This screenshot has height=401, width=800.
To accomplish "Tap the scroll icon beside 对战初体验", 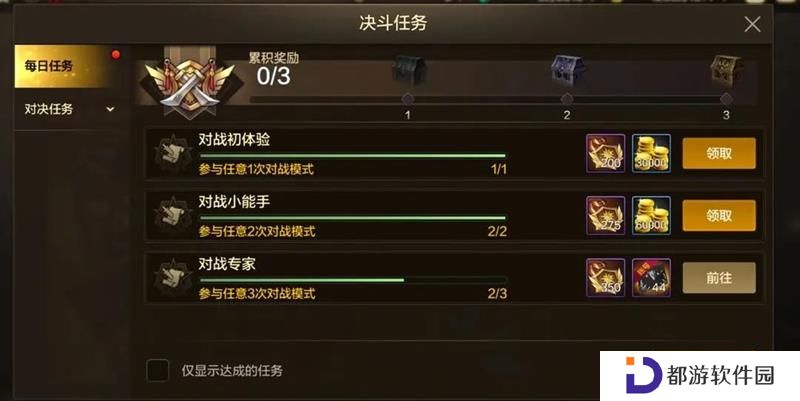I will click(172, 154).
